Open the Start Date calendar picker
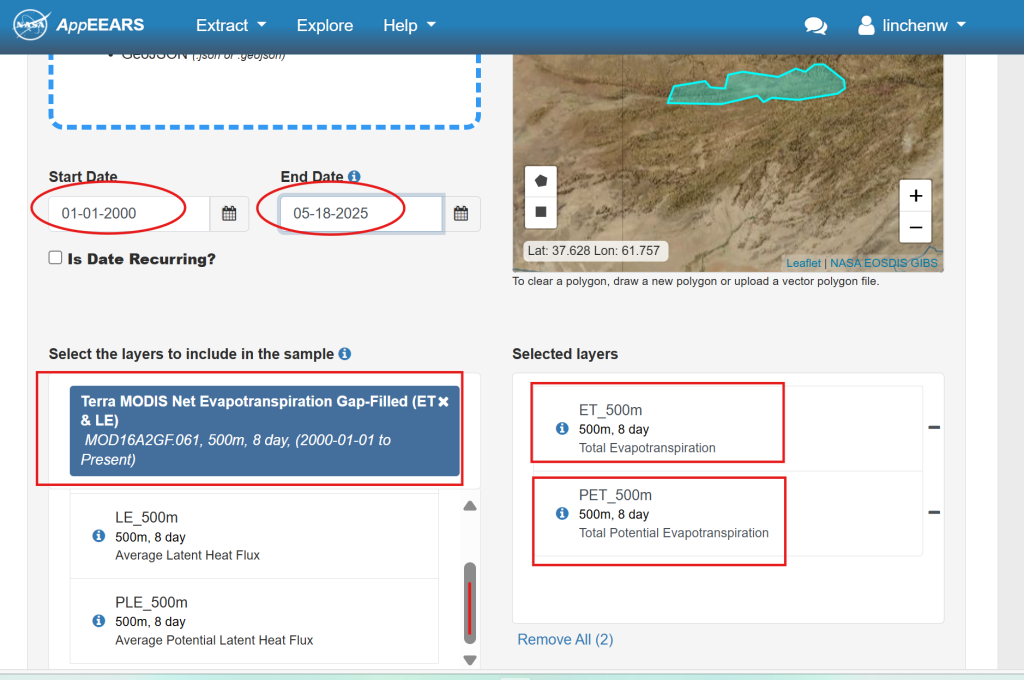The height and width of the screenshot is (680, 1024). click(x=229, y=214)
